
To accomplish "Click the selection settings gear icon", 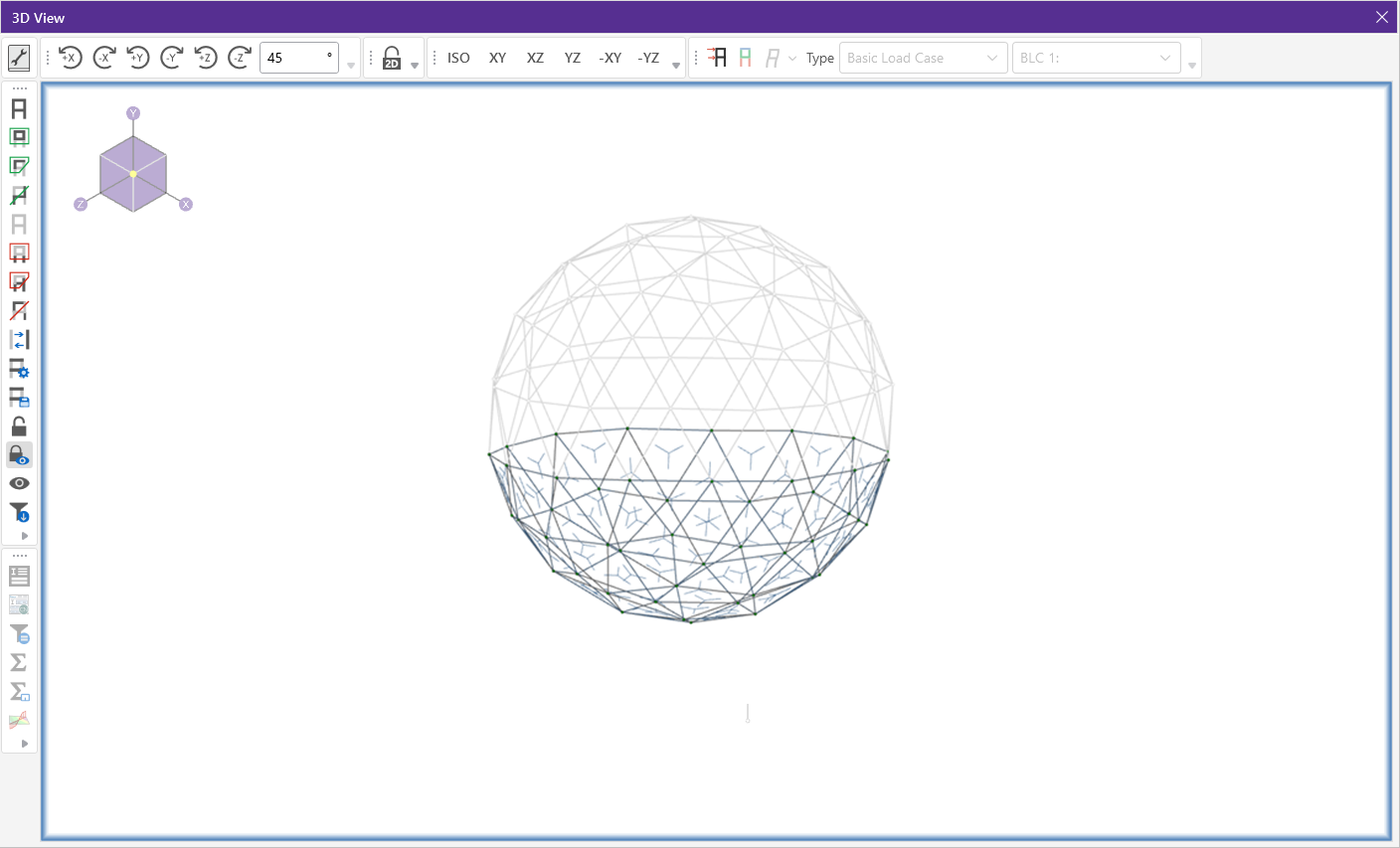I will (x=19, y=369).
